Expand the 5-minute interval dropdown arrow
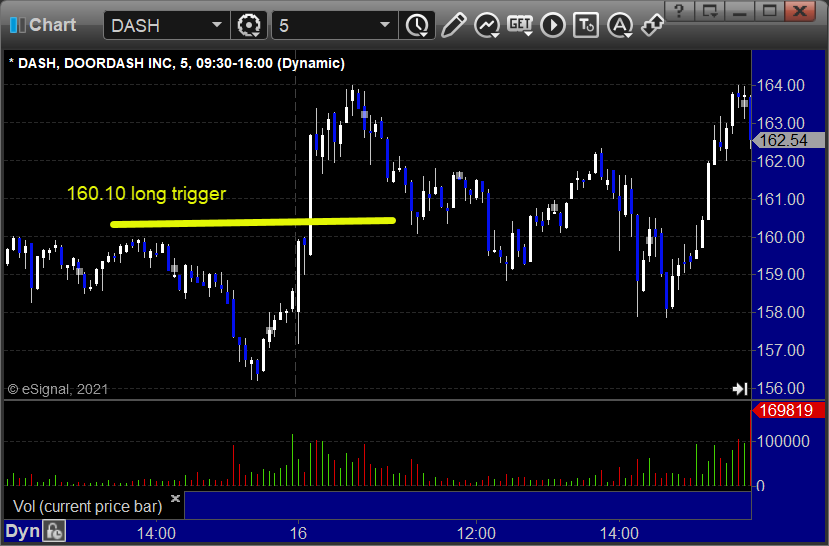Viewport: 829px width, 546px height. tap(385, 25)
